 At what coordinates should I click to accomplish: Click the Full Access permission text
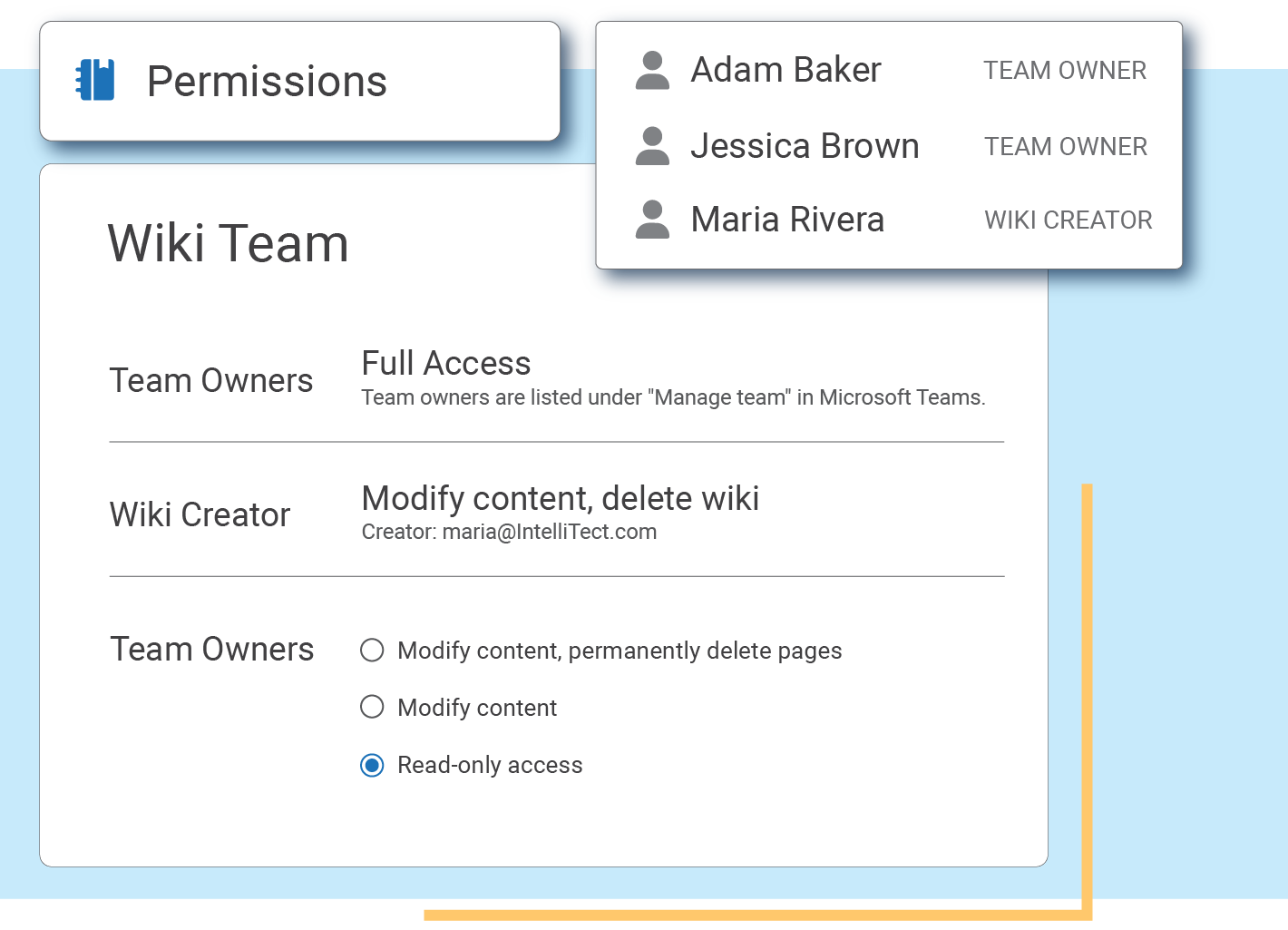click(x=445, y=363)
